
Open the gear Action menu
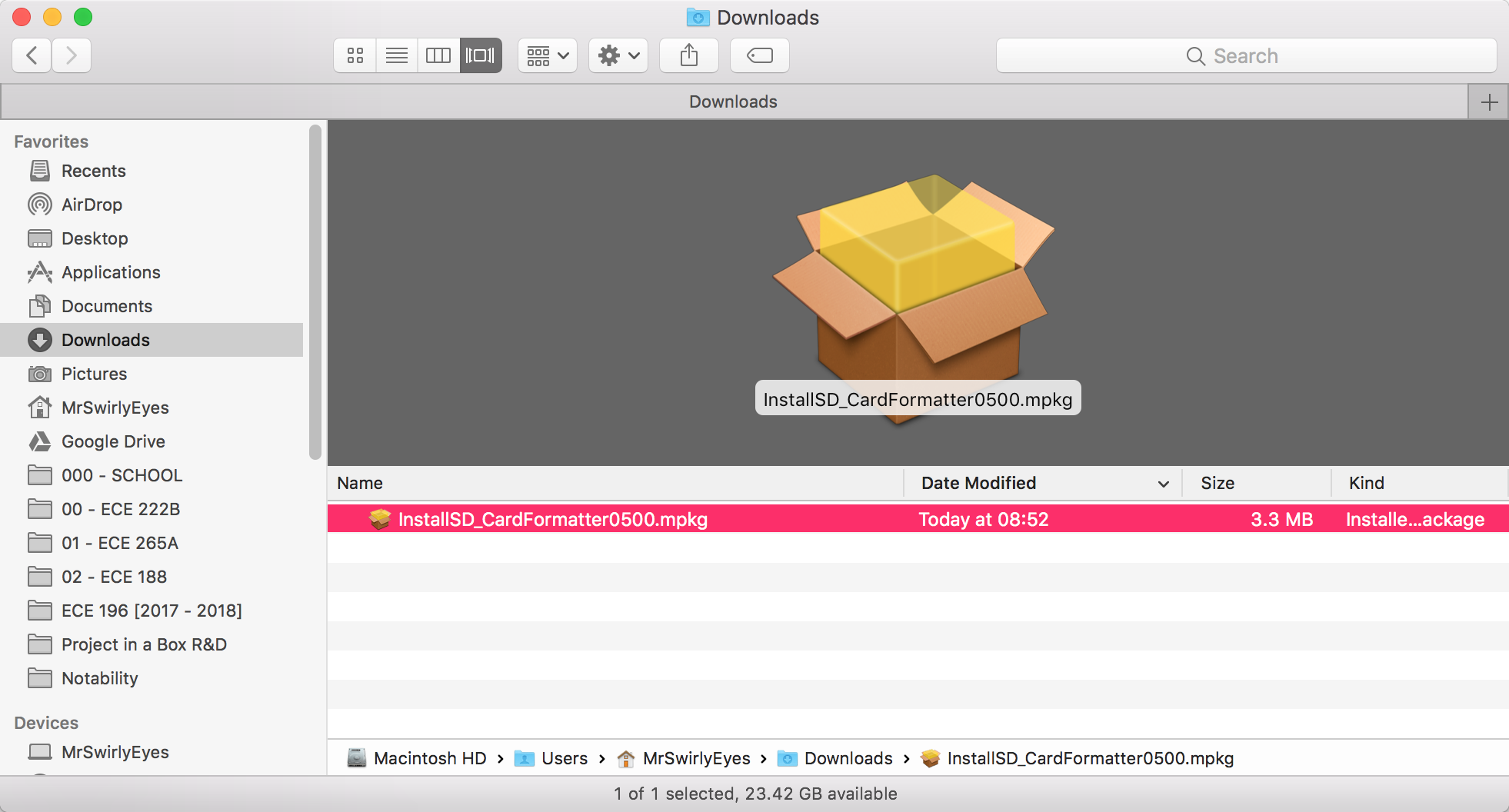pos(618,55)
